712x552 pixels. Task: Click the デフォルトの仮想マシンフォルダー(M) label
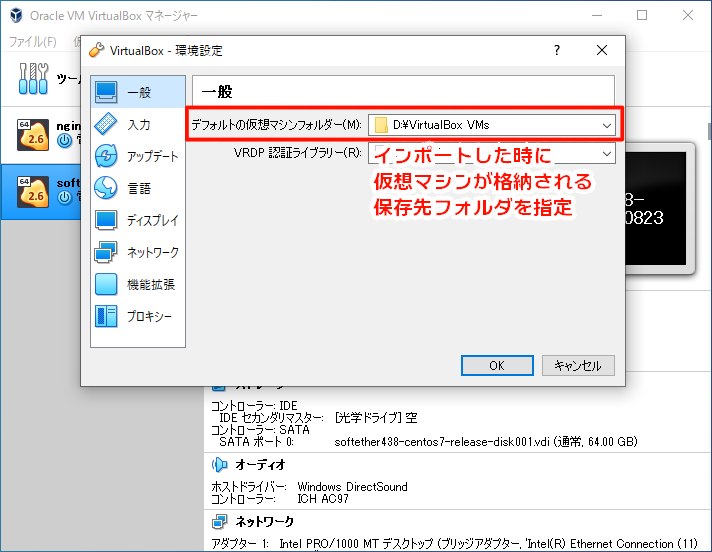click(x=276, y=125)
